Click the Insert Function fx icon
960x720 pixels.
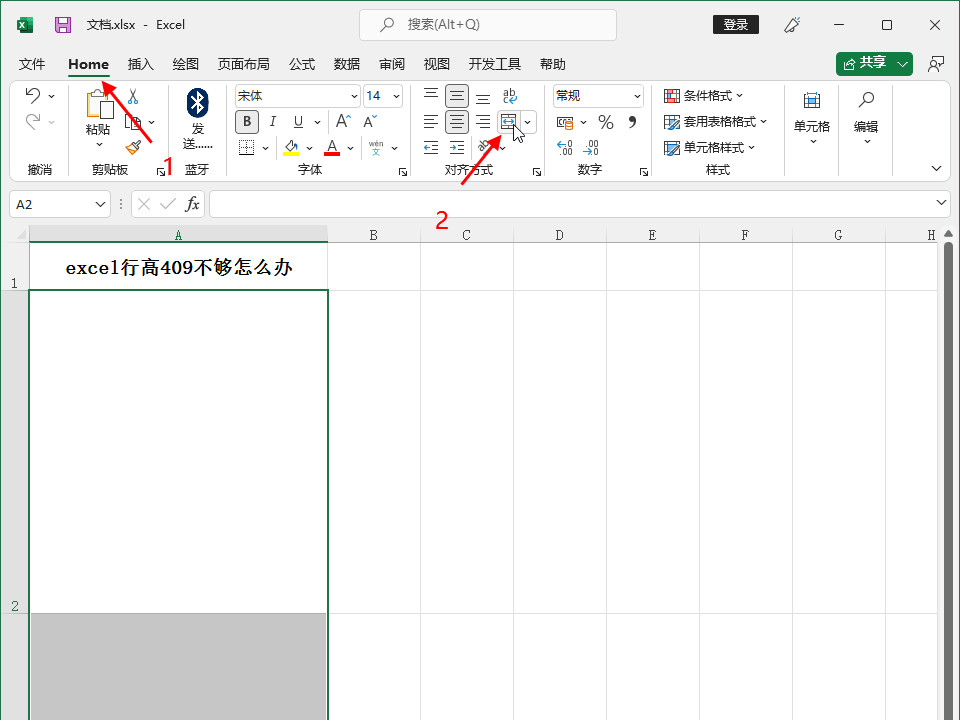pos(192,204)
